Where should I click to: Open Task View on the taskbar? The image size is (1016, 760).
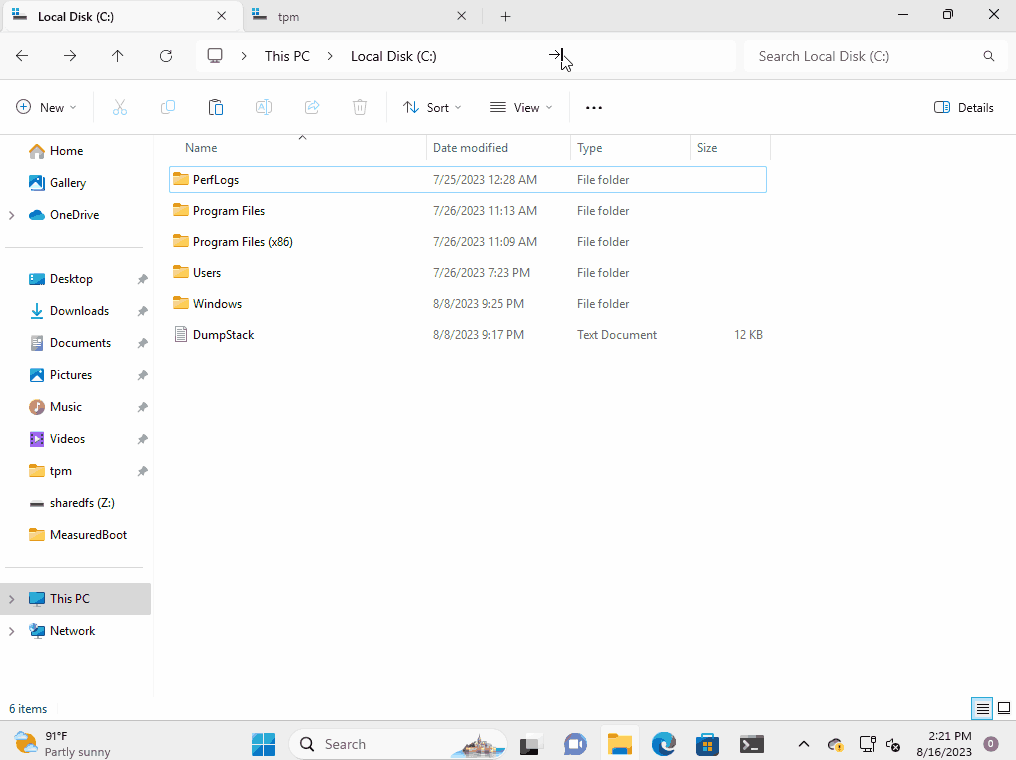click(529, 744)
